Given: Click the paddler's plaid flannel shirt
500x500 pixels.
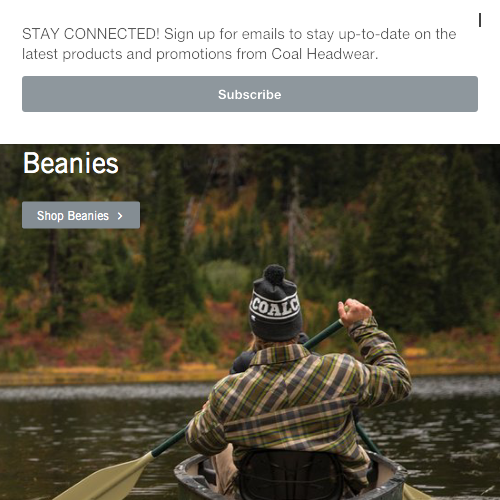Looking at the screenshot, I should 300,400.
